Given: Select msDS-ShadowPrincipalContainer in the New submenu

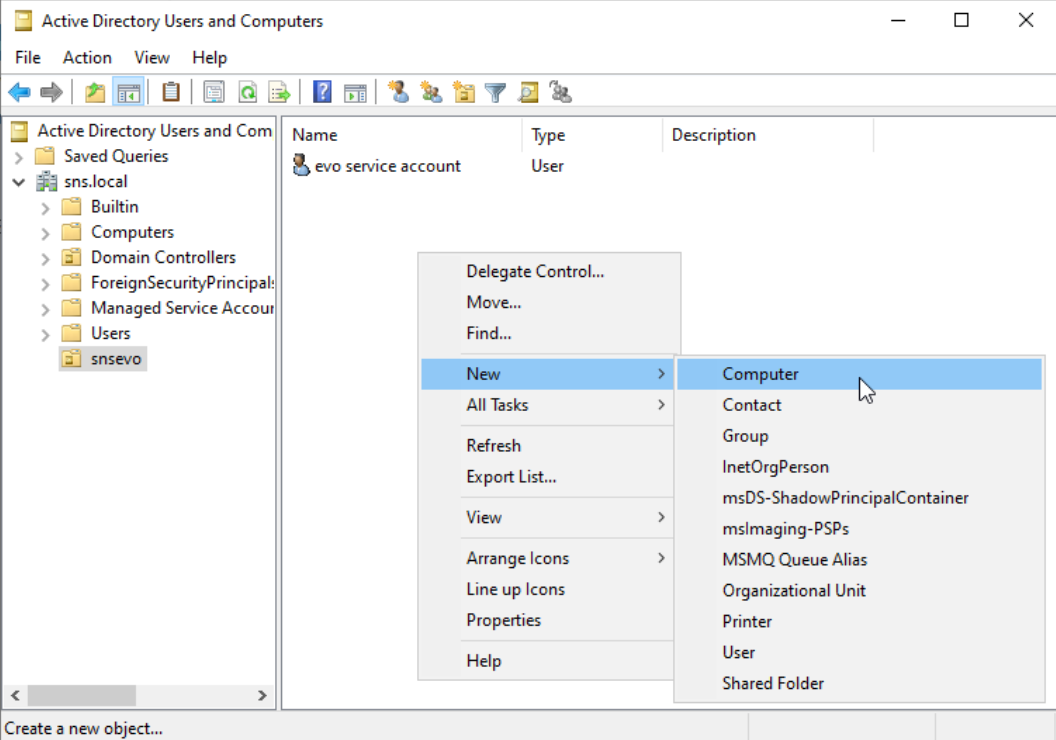Looking at the screenshot, I should pos(859,498).
